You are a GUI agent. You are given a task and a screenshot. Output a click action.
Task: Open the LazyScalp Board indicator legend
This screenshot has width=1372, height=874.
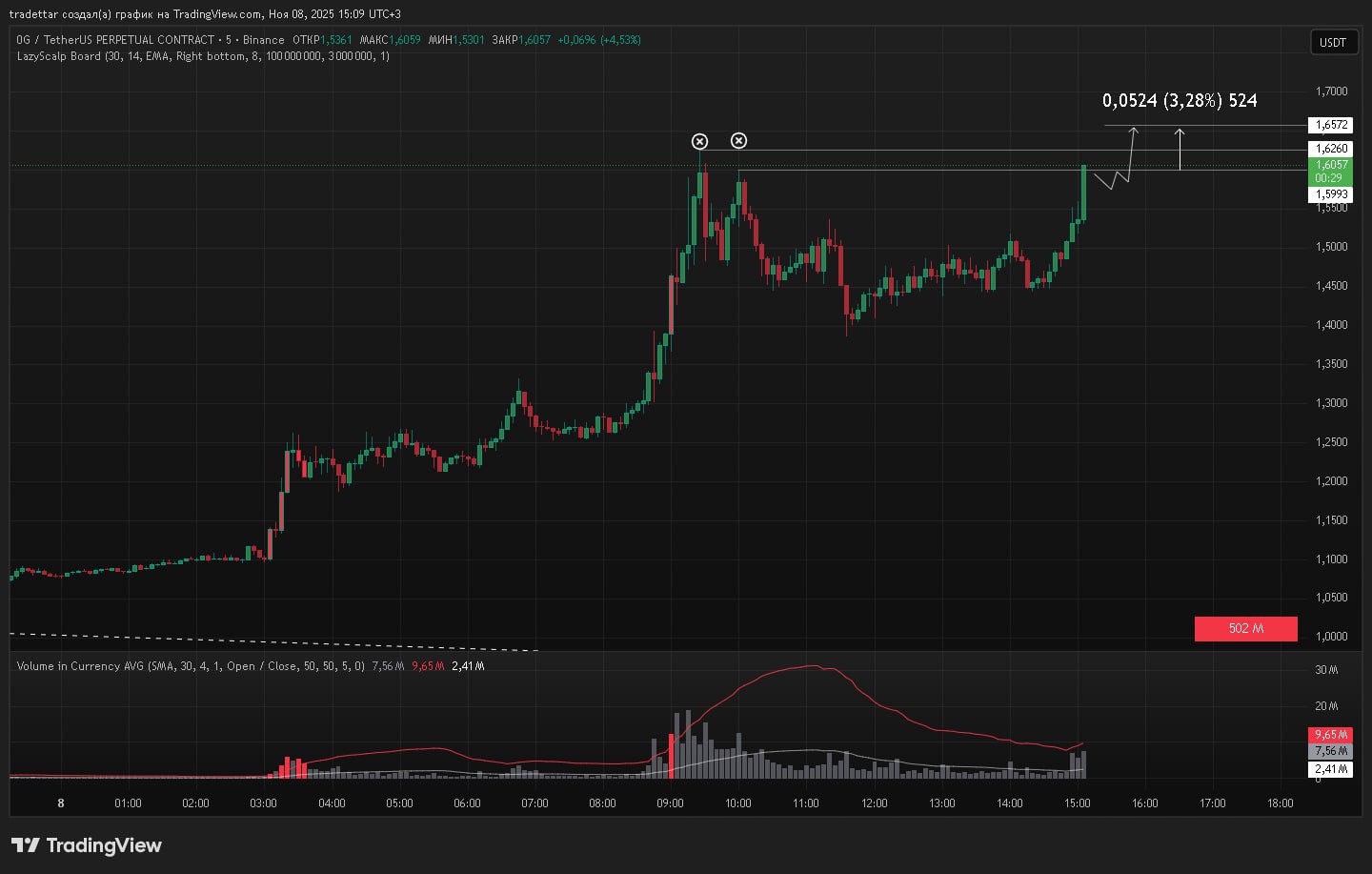202,56
